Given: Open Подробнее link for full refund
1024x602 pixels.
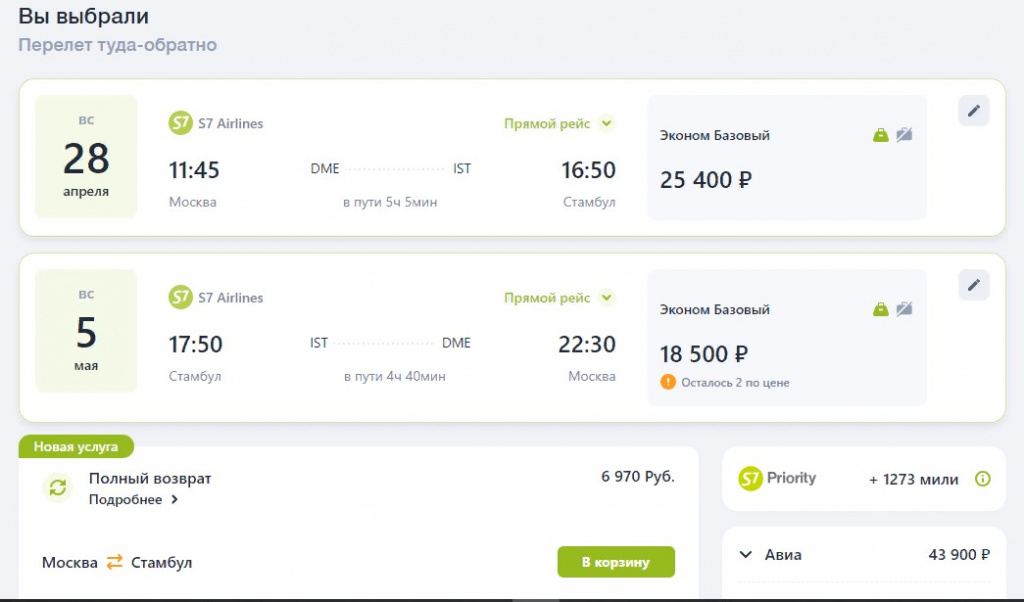Looking at the screenshot, I should (133, 500).
